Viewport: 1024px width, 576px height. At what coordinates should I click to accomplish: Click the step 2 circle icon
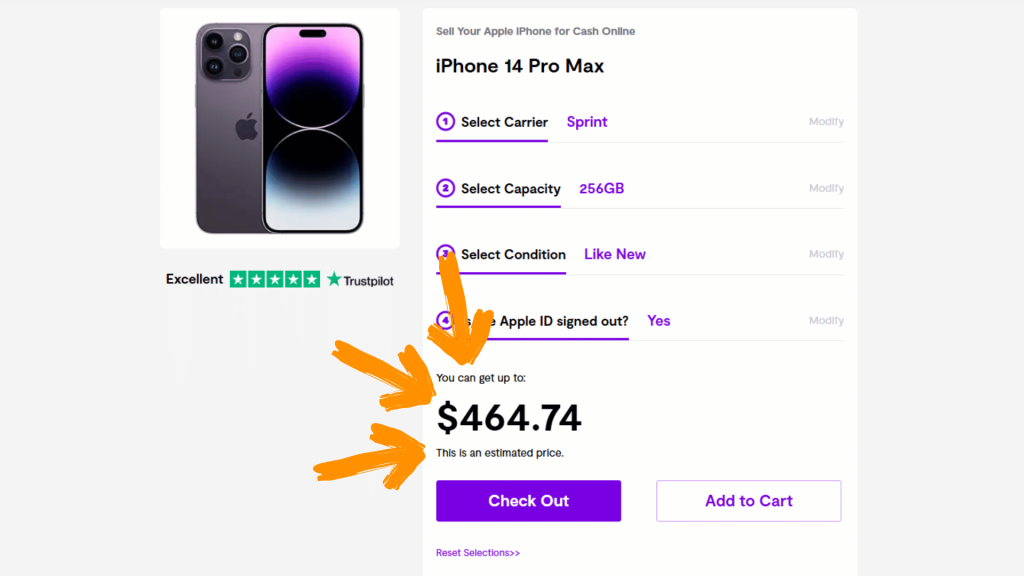[445, 188]
